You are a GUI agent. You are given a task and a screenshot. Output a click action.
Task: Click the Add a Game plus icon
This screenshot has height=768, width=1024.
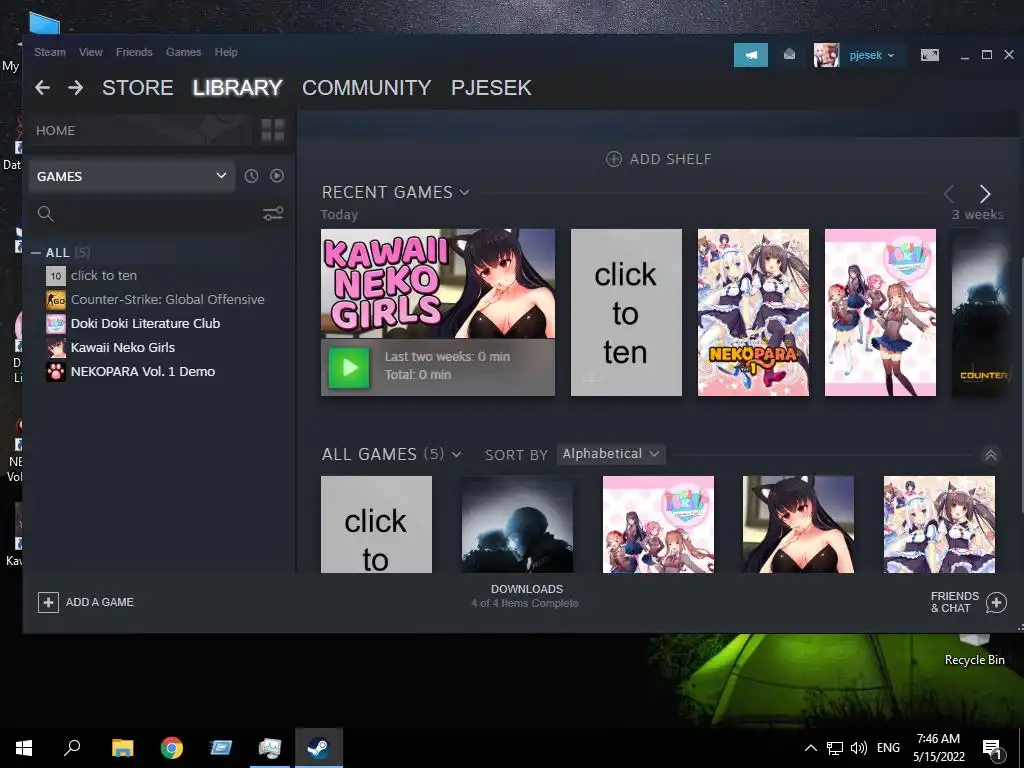pyautogui.click(x=48, y=602)
